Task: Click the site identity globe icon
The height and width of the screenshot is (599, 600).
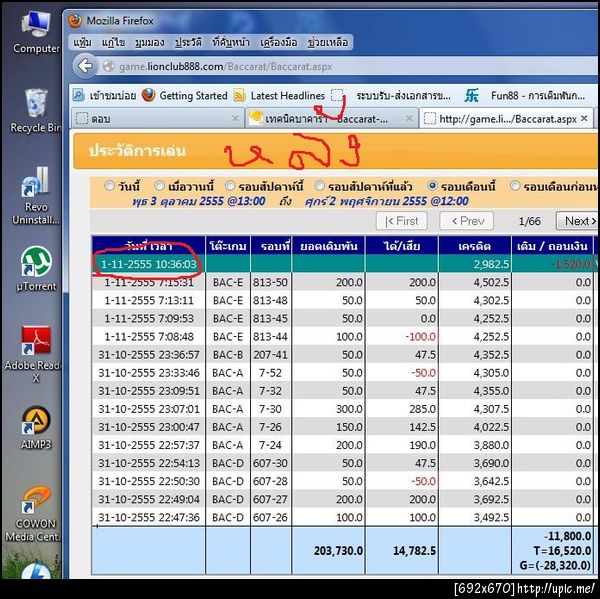Action: [109, 66]
